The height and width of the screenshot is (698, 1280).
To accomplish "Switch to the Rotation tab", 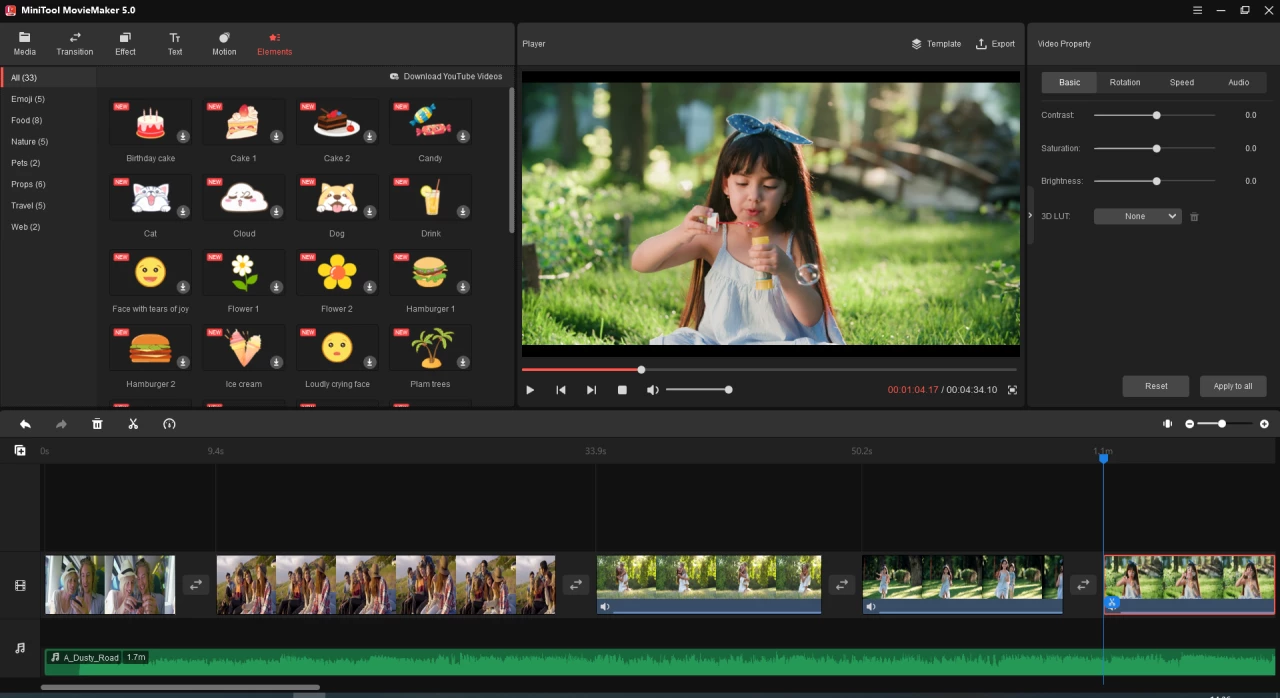I will click(1125, 82).
